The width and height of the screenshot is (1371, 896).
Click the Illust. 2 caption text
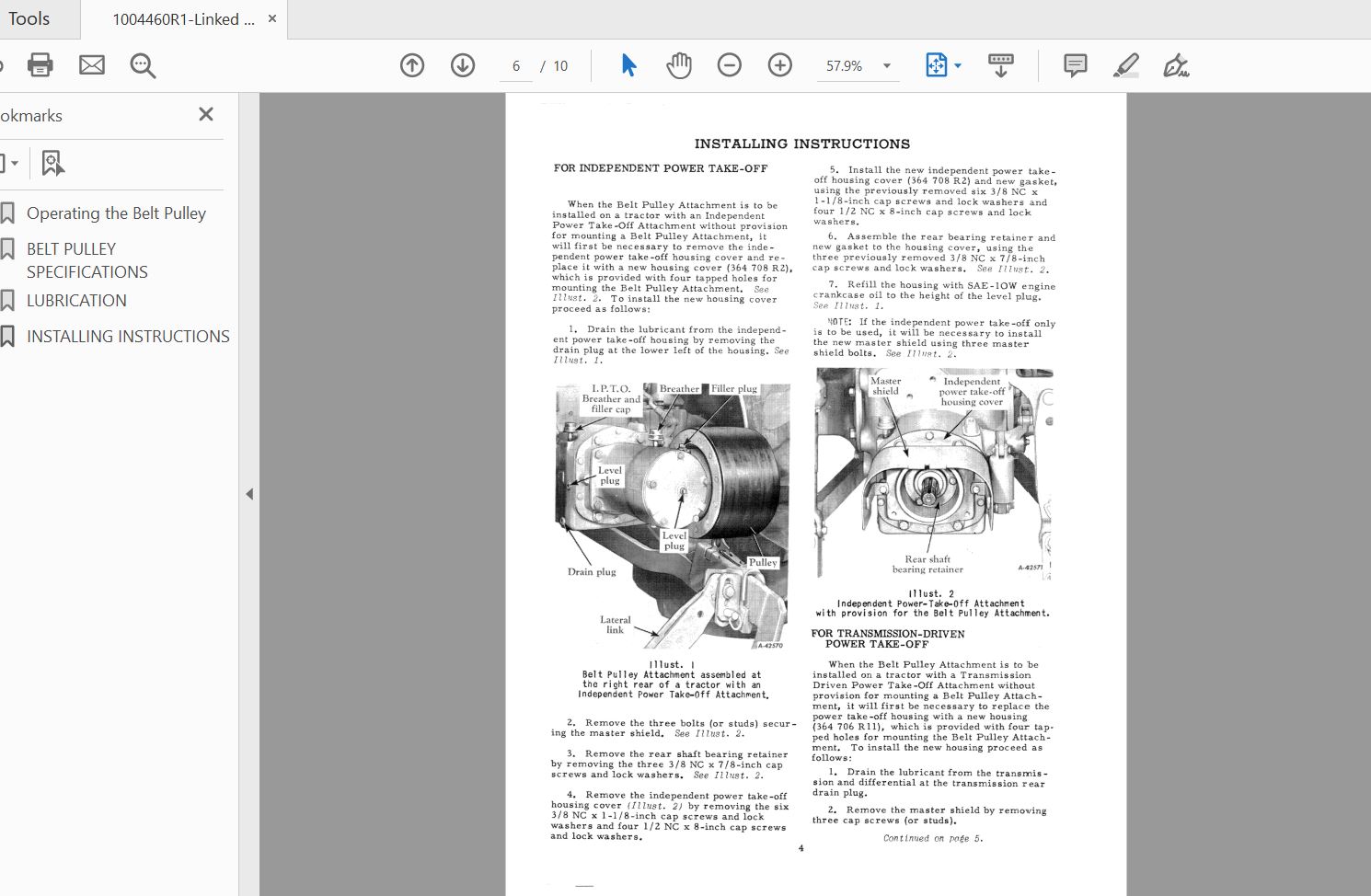tap(932, 603)
